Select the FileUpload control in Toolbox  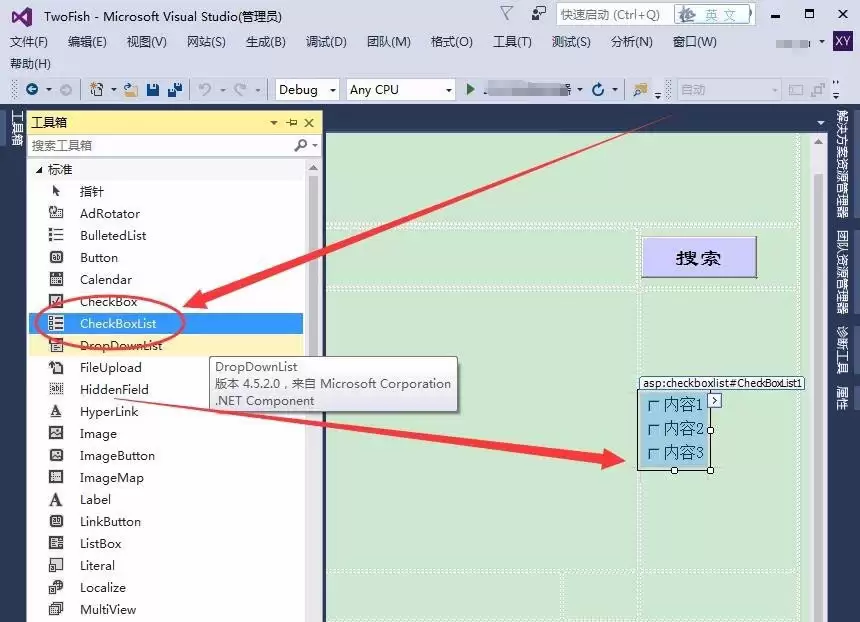coord(112,367)
